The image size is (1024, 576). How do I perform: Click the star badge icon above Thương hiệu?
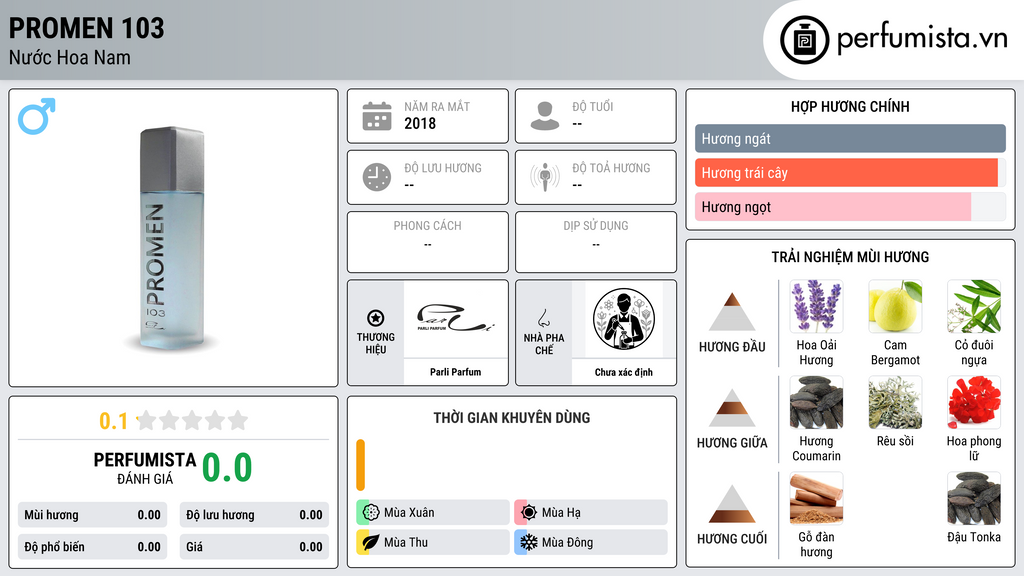click(x=376, y=318)
